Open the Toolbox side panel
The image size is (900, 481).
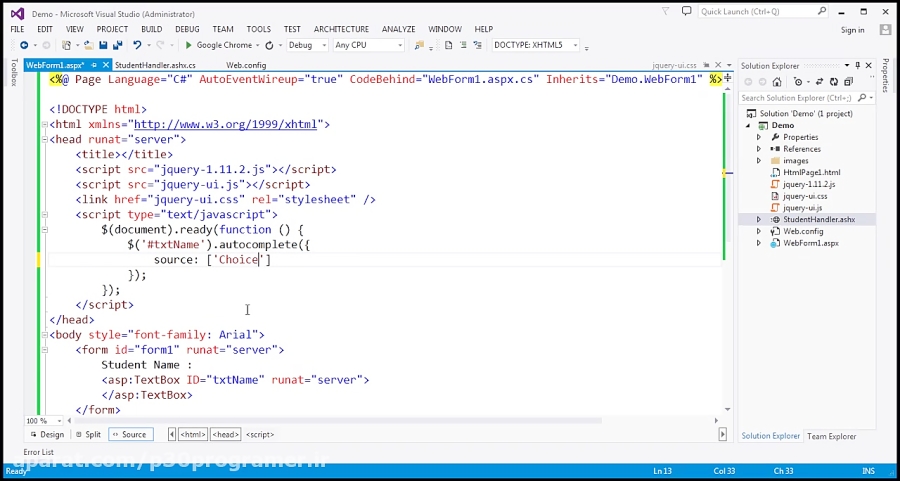14,72
